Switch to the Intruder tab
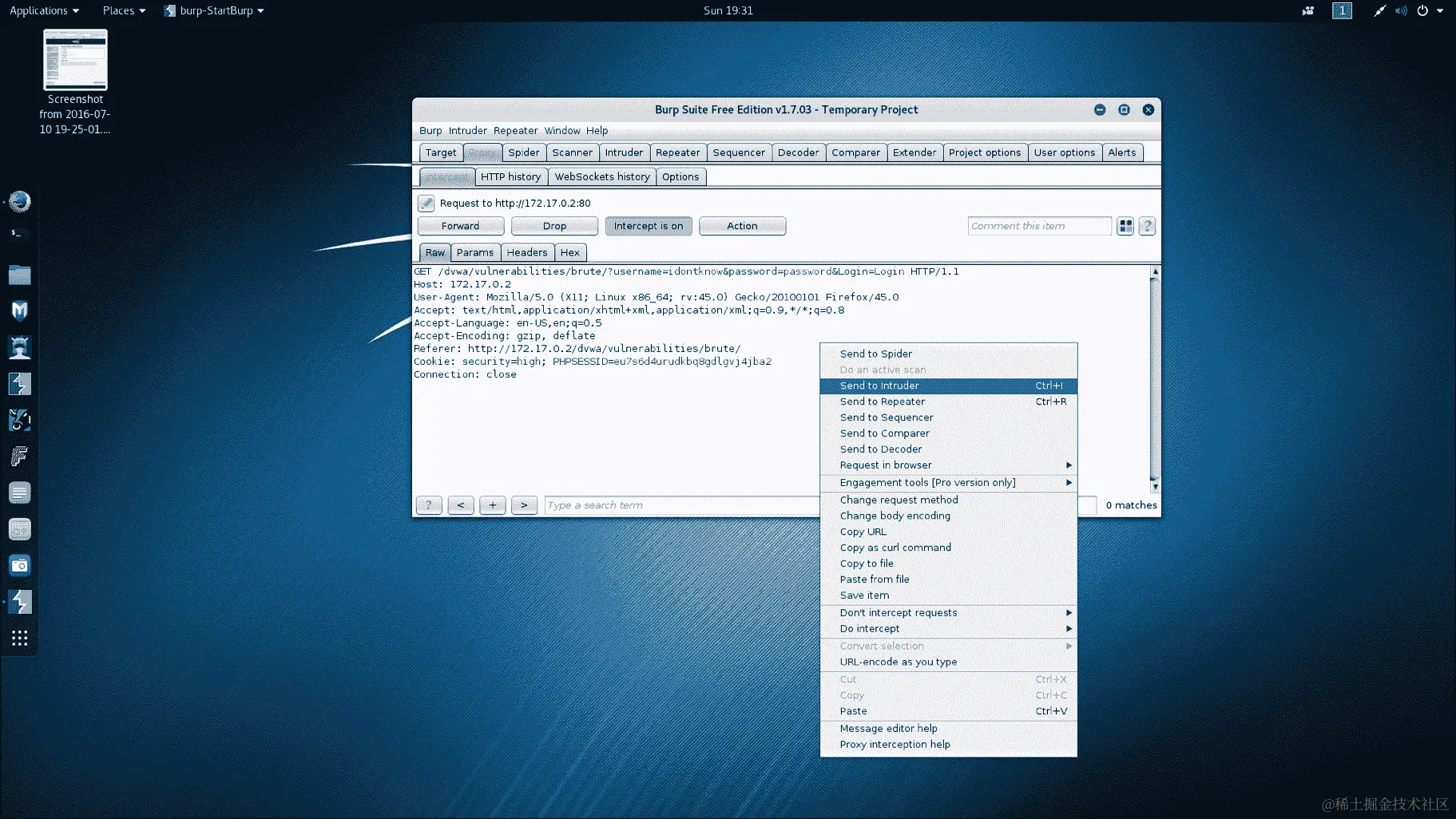 624,152
